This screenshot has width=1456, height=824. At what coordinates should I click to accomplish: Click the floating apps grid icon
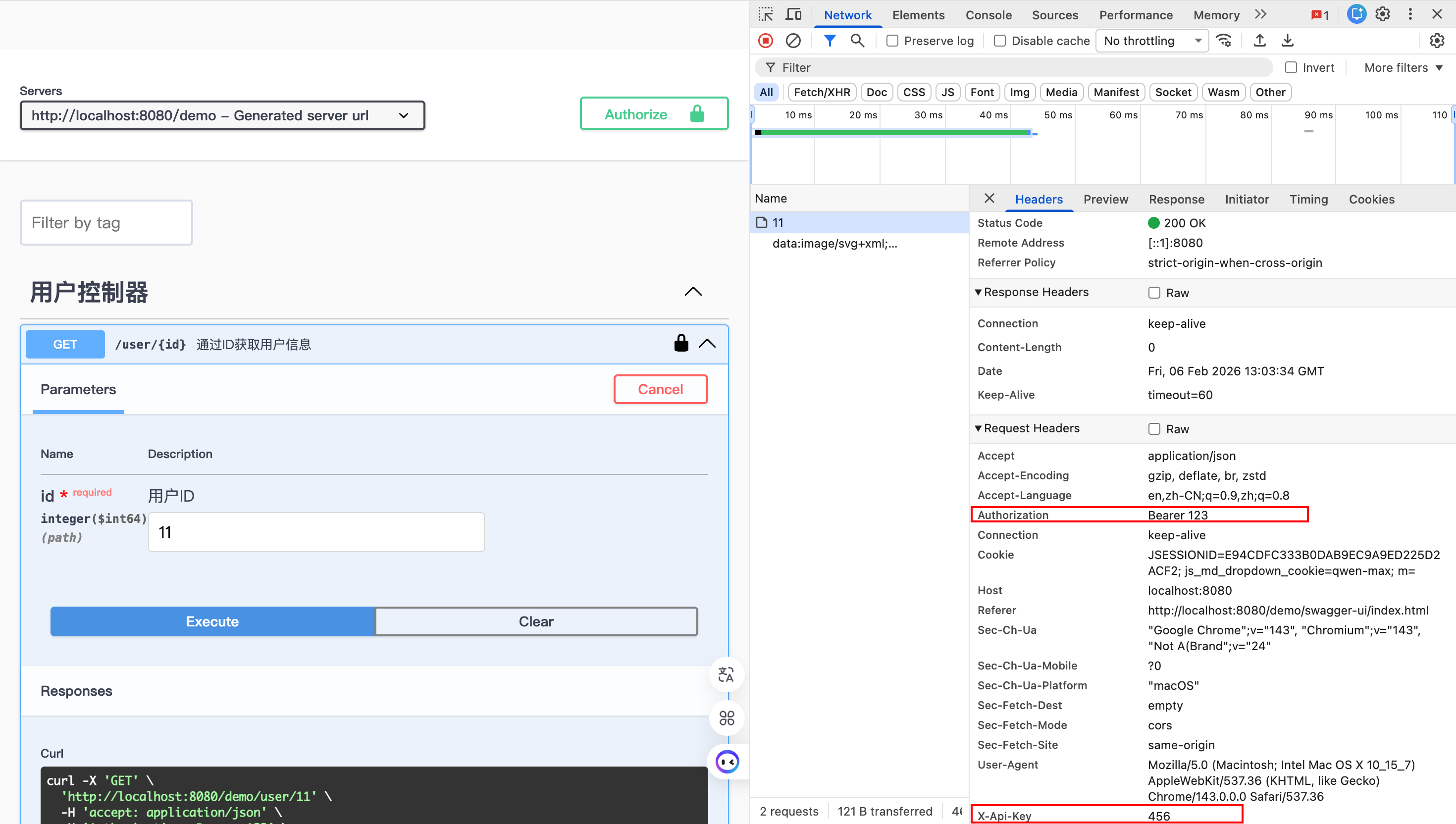tap(727, 718)
